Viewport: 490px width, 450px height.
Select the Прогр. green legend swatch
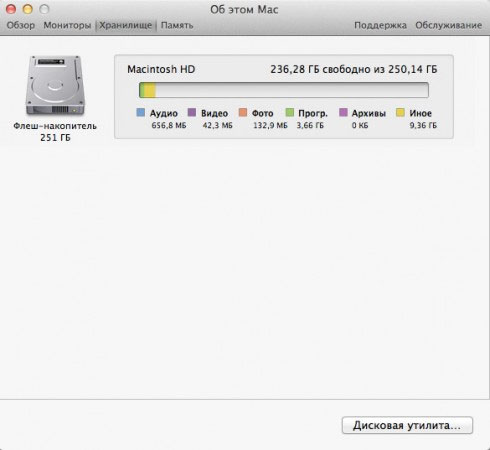tap(290, 112)
